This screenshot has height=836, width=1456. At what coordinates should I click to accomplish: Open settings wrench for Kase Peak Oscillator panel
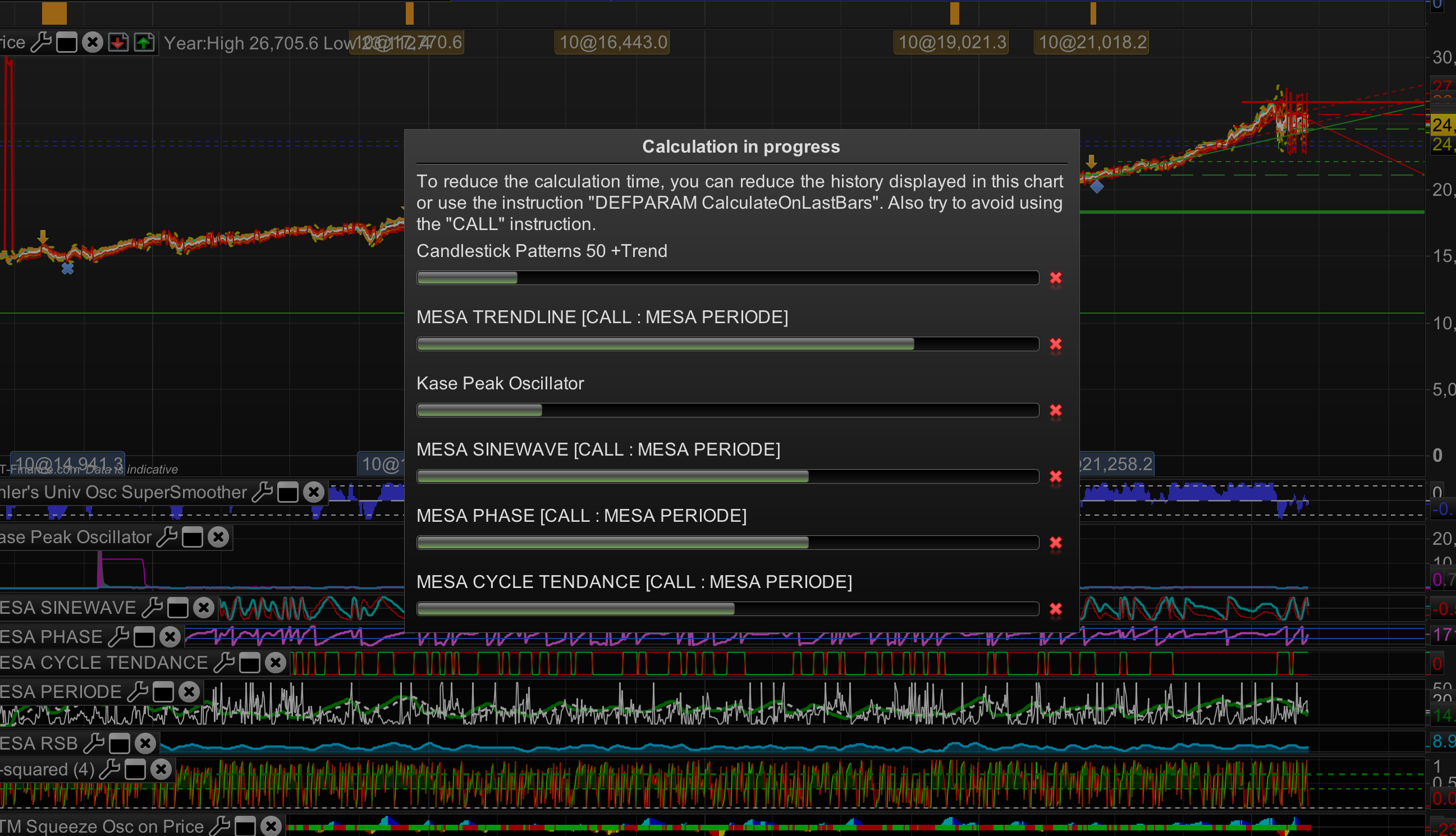click(167, 538)
